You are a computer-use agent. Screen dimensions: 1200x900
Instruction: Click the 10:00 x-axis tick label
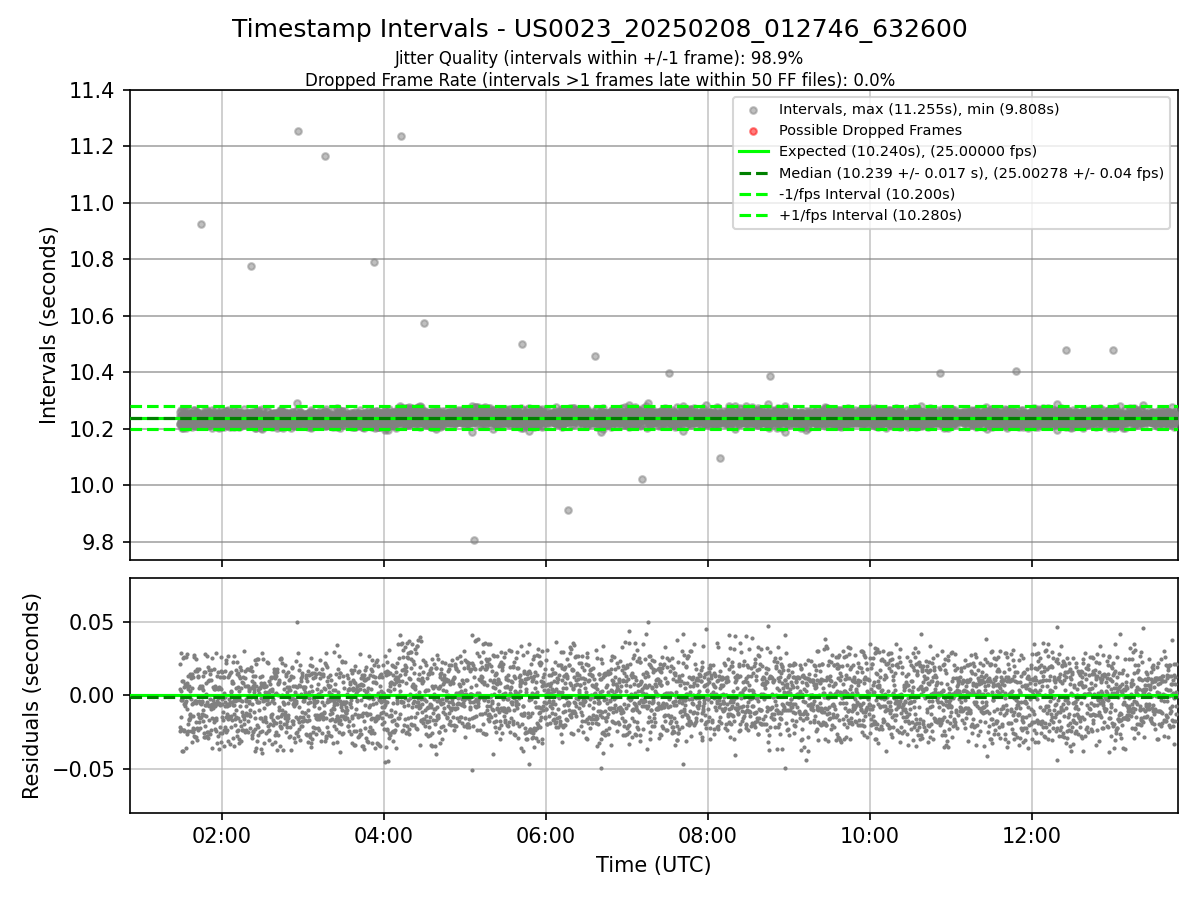[870, 834]
